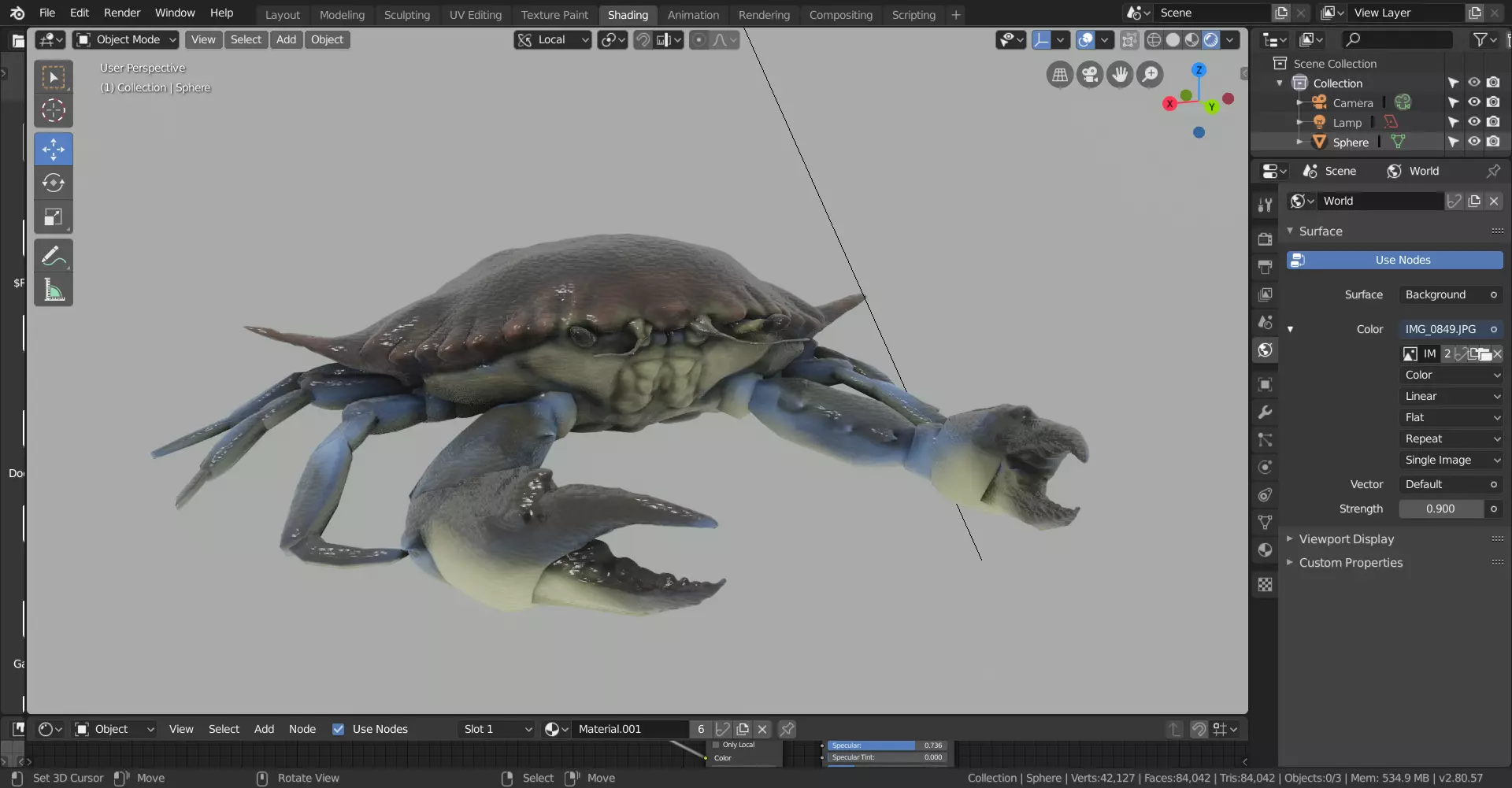Open the Flat projection dropdown

[x=1451, y=417]
